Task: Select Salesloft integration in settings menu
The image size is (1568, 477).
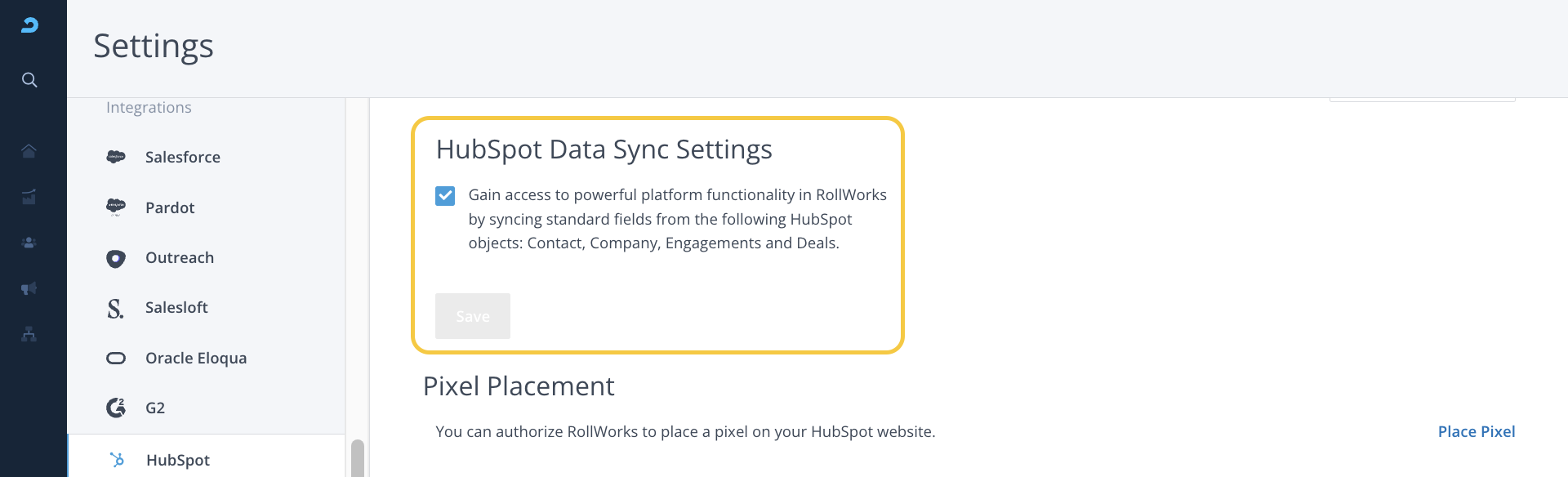Action: pos(176,308)
